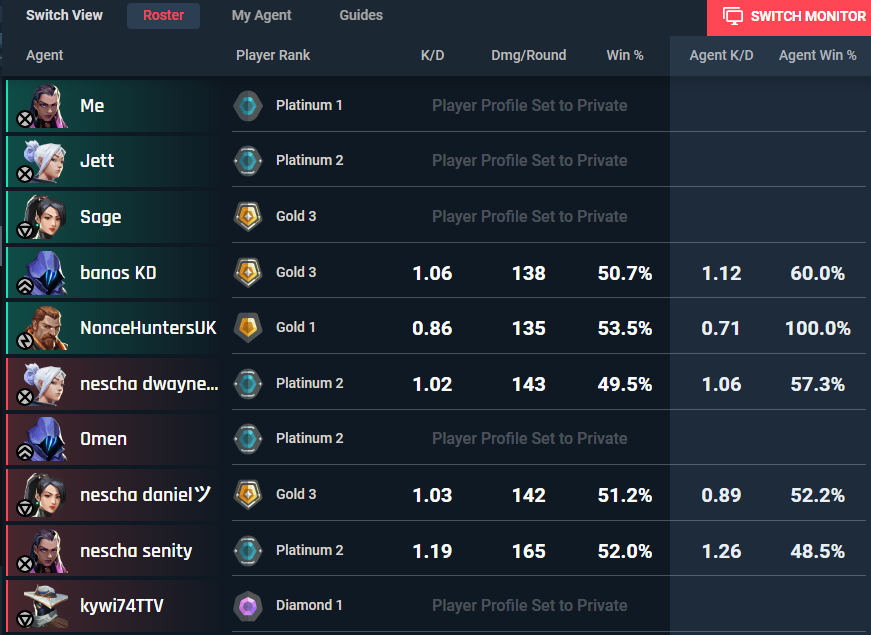Sort by the Player Rank column header

(x=273, y=55)
